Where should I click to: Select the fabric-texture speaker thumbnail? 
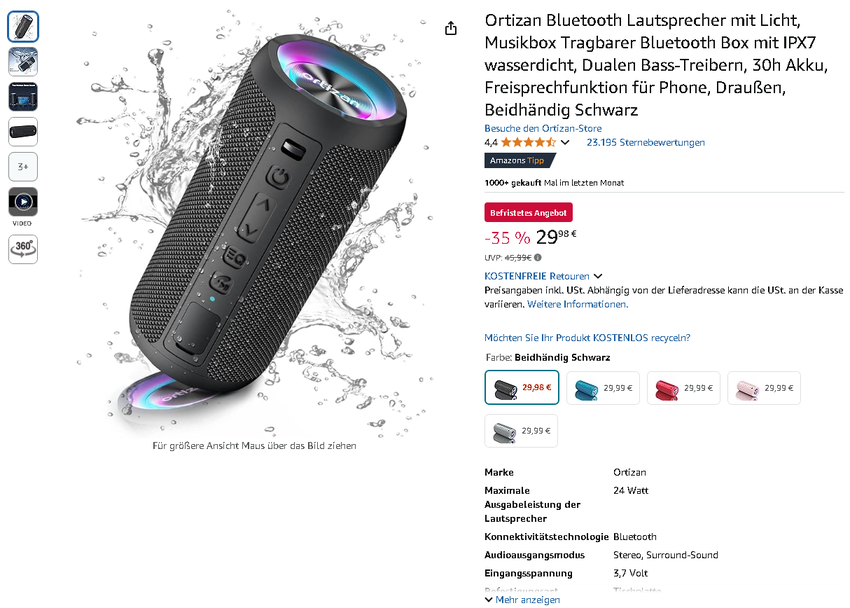click(x=22, y=132)
